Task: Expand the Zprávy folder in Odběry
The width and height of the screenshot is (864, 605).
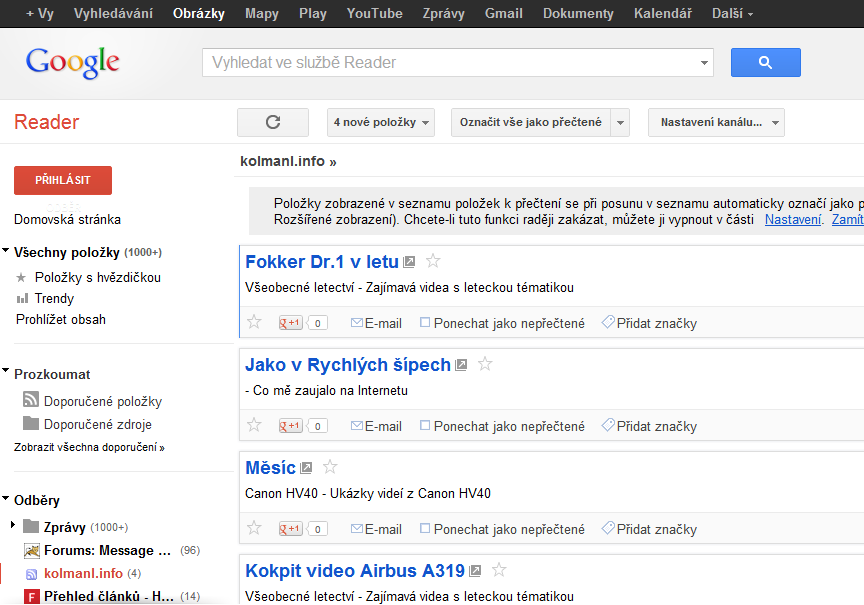Action: coord(13,526)
